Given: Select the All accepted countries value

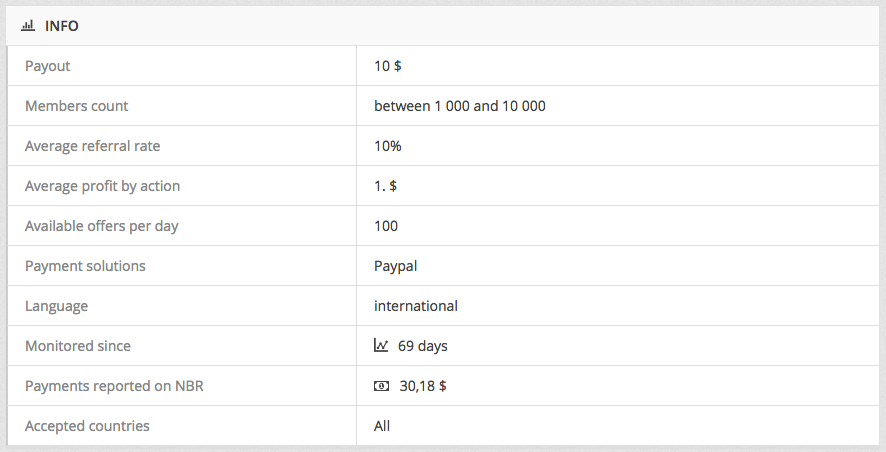Looking at the screenshot, I should [382, 426].
